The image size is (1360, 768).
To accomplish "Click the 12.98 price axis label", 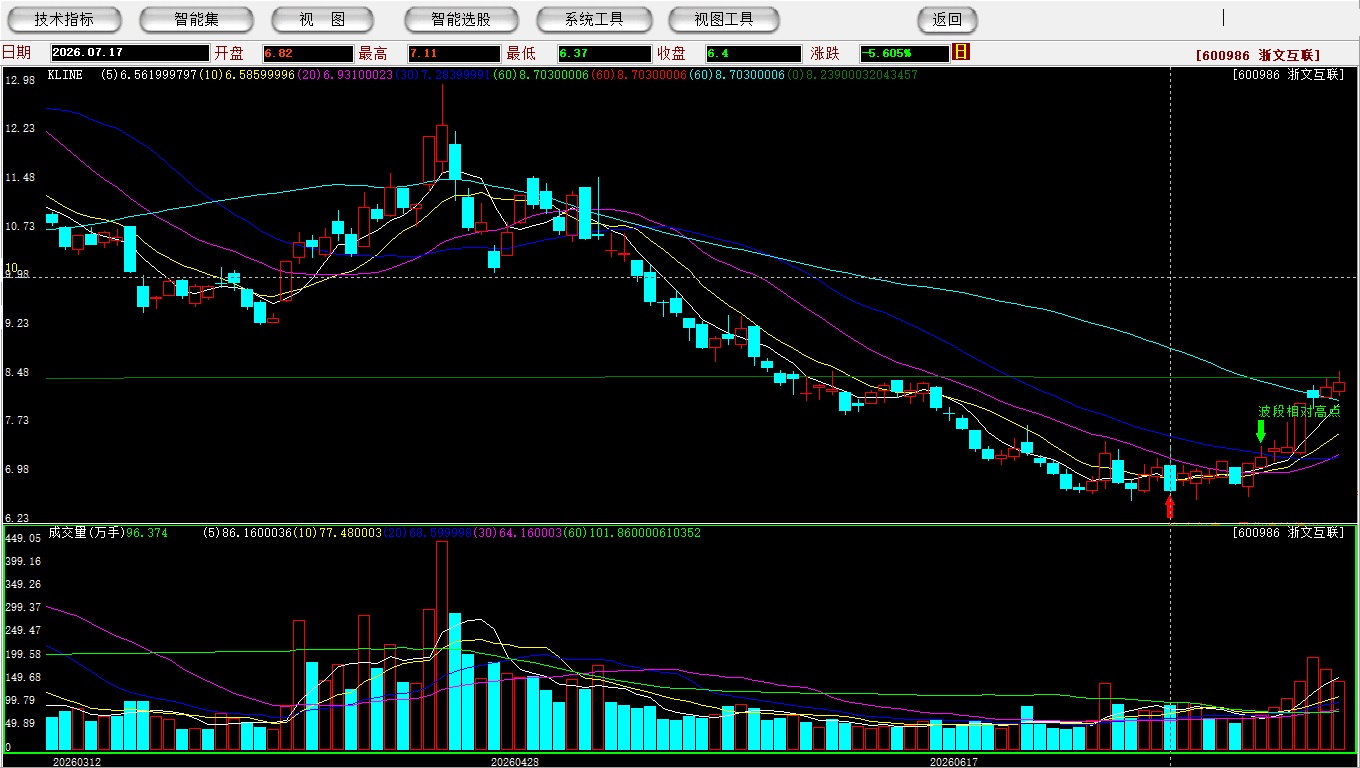I will pos(20,80).
